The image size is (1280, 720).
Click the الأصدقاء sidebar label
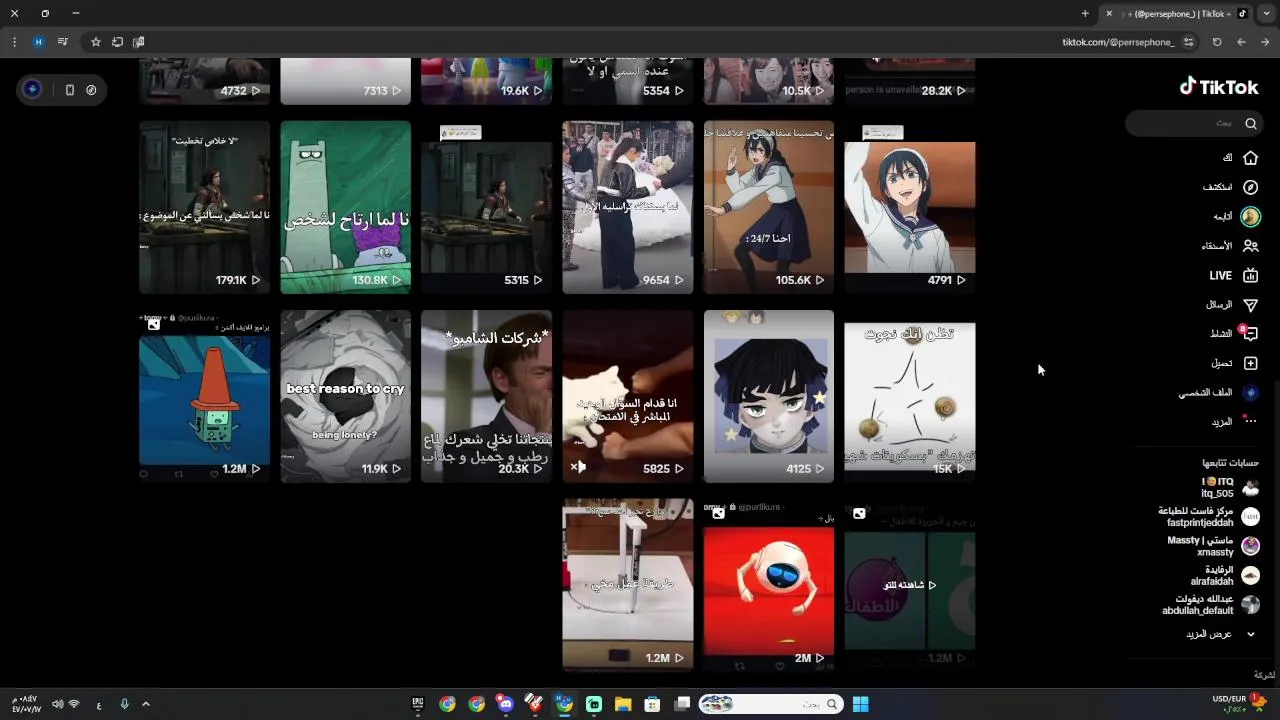(x=1216, y=246)
